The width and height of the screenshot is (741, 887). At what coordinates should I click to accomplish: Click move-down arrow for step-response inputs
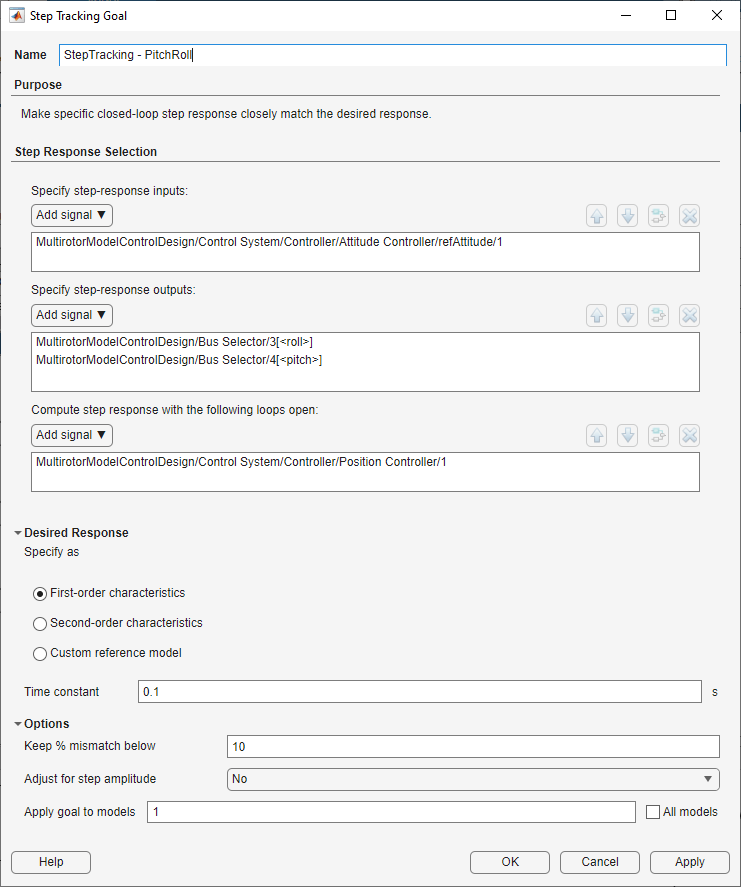[x=627, y=215]
